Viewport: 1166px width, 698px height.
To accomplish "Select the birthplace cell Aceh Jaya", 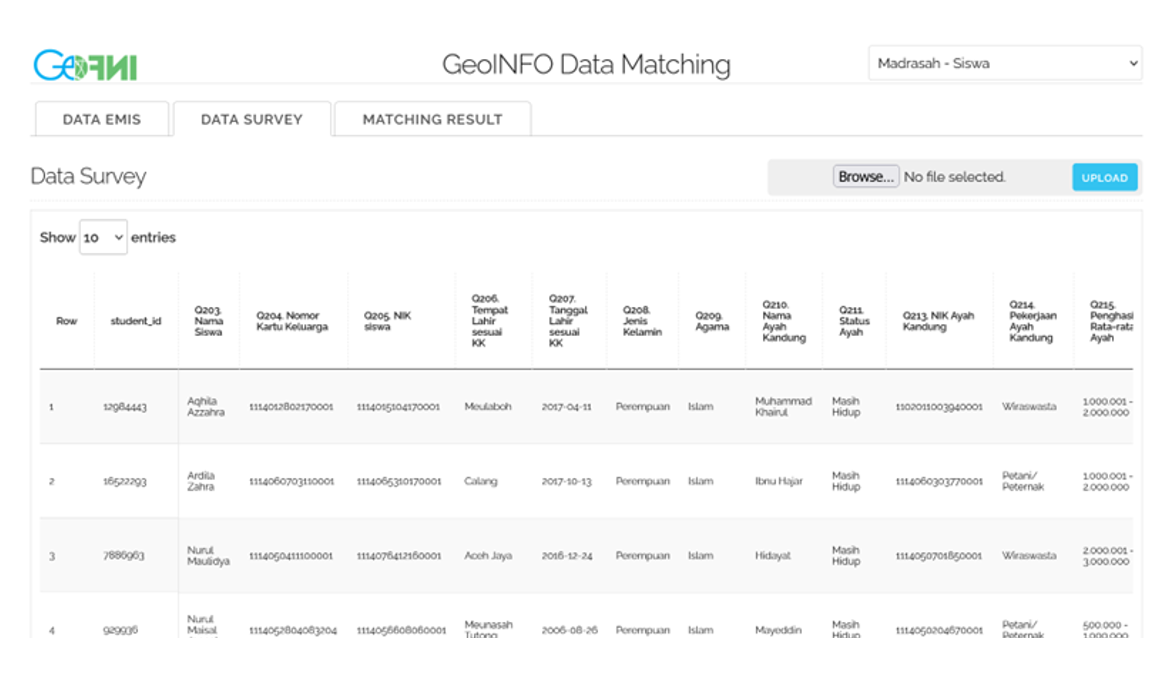I will tap(488, 555).
